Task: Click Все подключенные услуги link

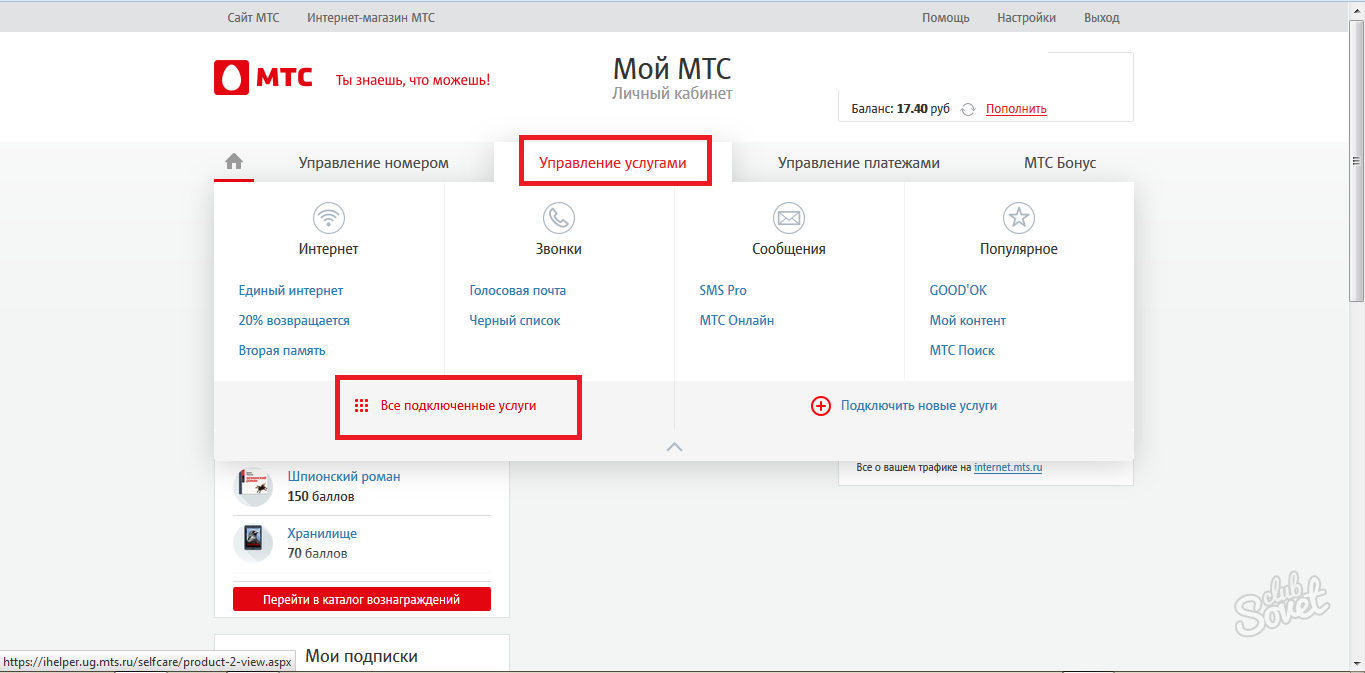Action: tap(458, 406)
